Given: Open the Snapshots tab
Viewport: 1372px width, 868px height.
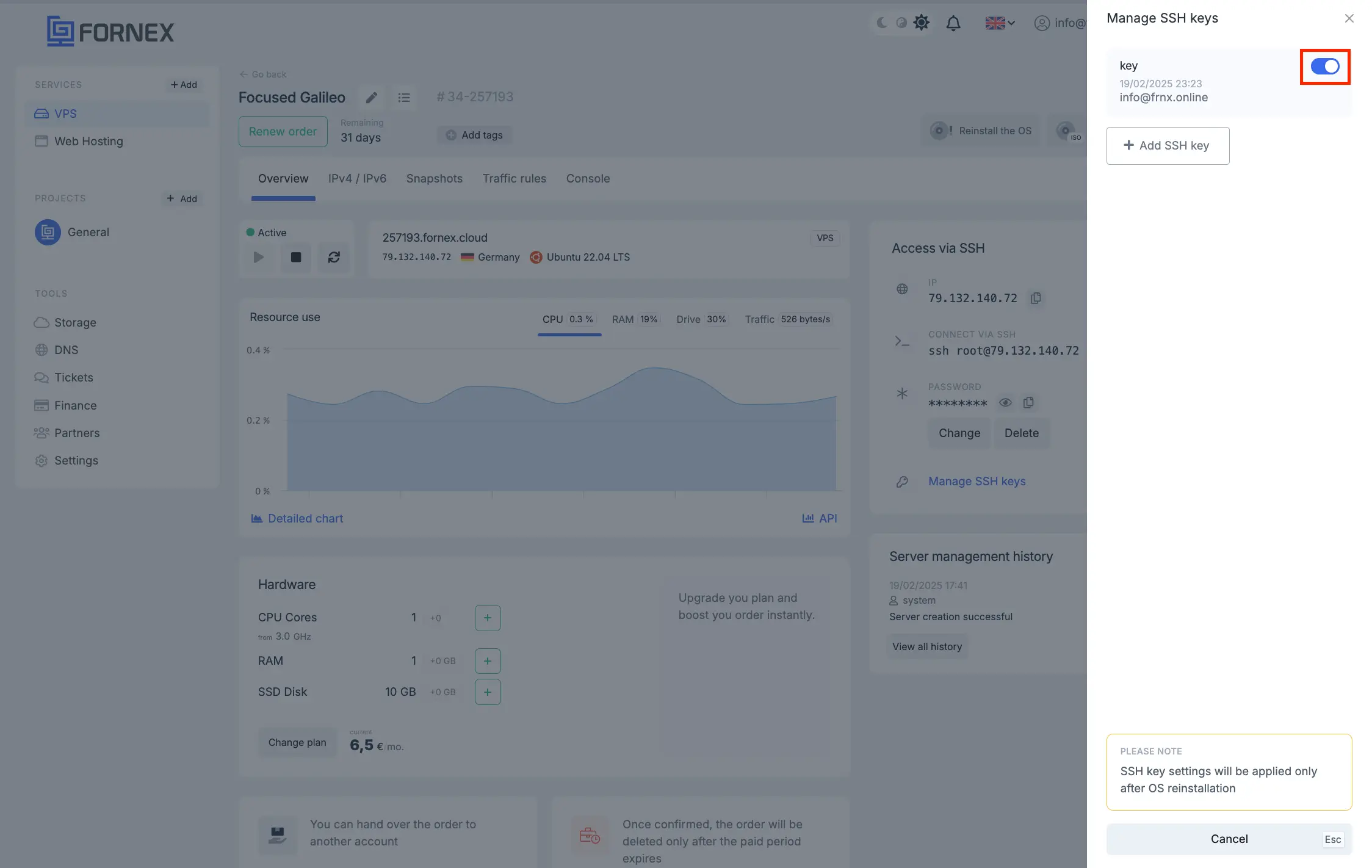Looking at the screenshot, I should pyautogui.click(x=434, y=178).
